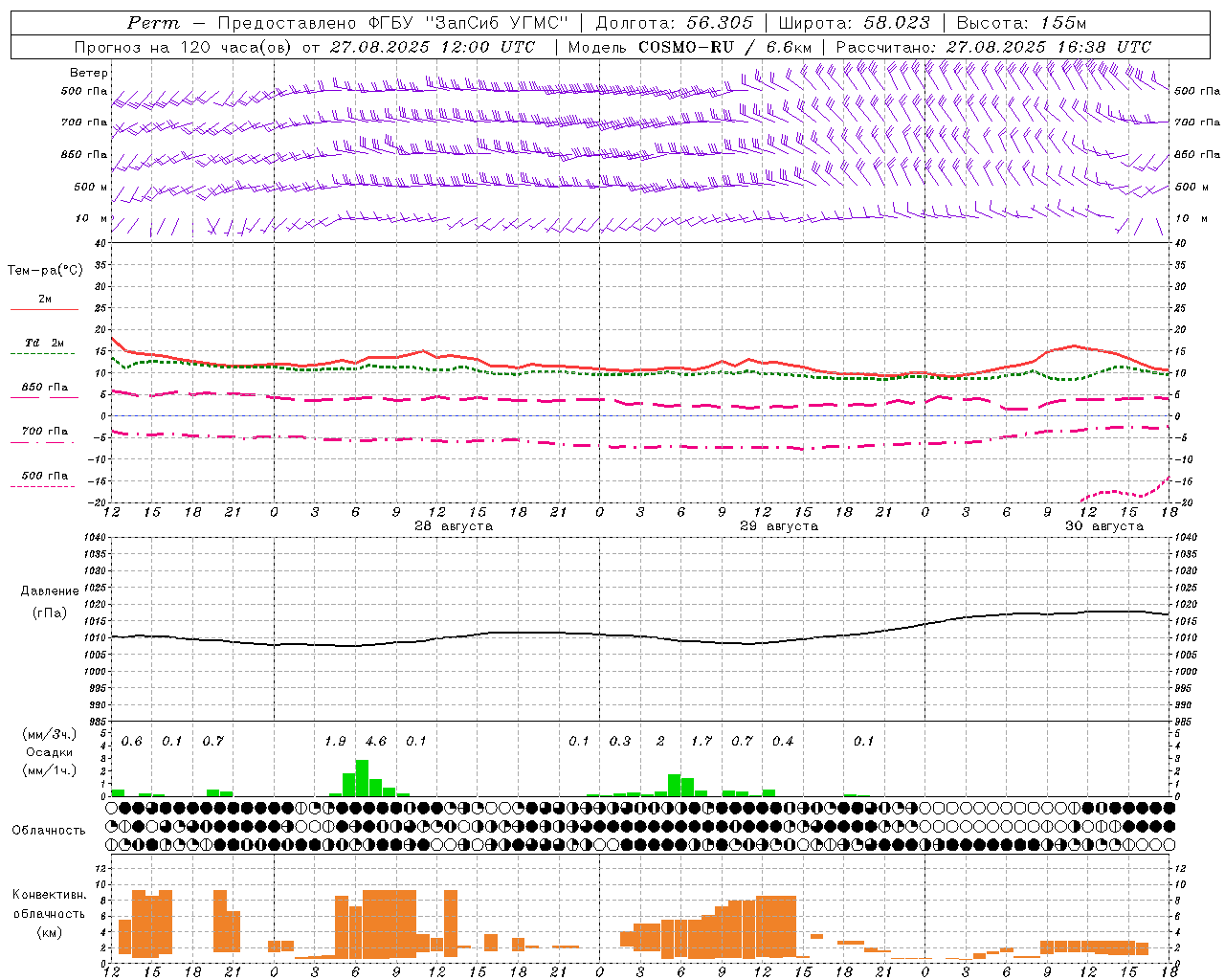Click the '1.7' precipitation amount
This screenshot has height=980, width=1225.
tap(702, 741)
